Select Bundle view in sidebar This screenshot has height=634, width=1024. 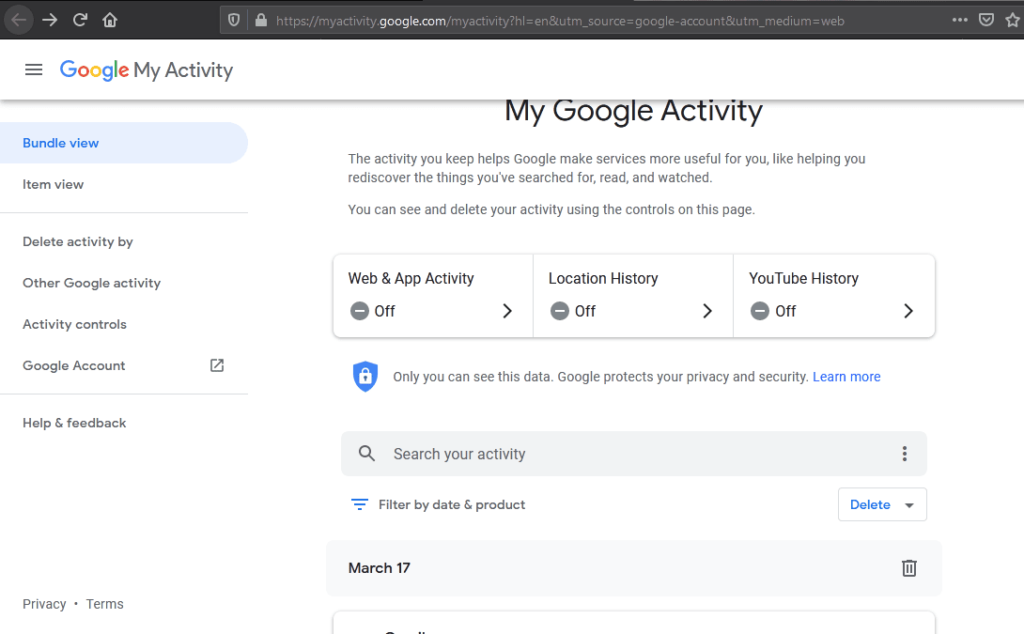pos(61,143)
